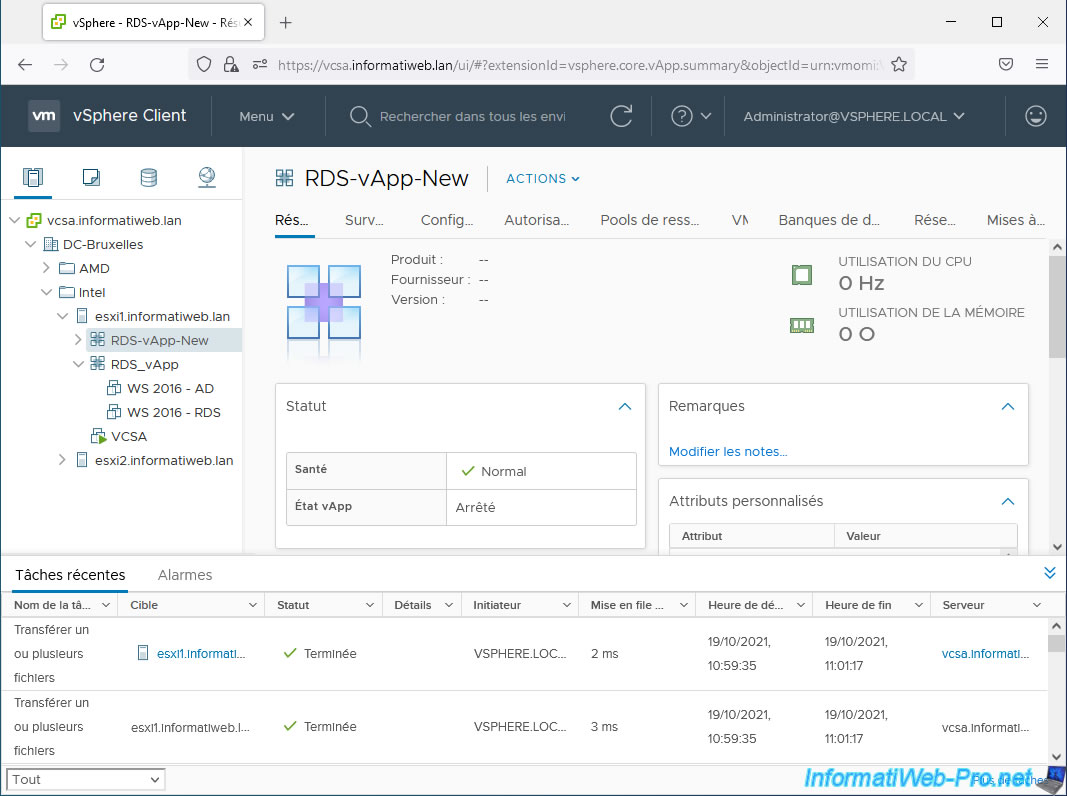
Task: Collapse the Attributs personnalisés card
Action: (x=1008, y=501)
